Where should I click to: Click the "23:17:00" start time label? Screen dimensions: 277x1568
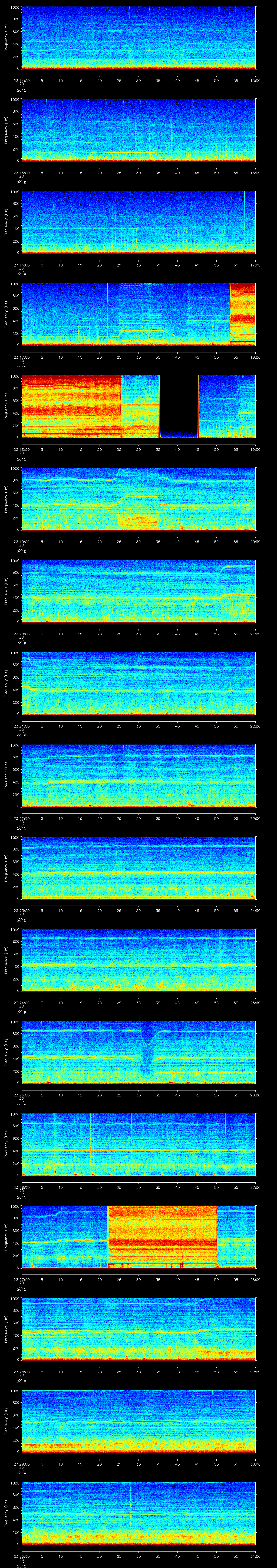tap(21, 357)
